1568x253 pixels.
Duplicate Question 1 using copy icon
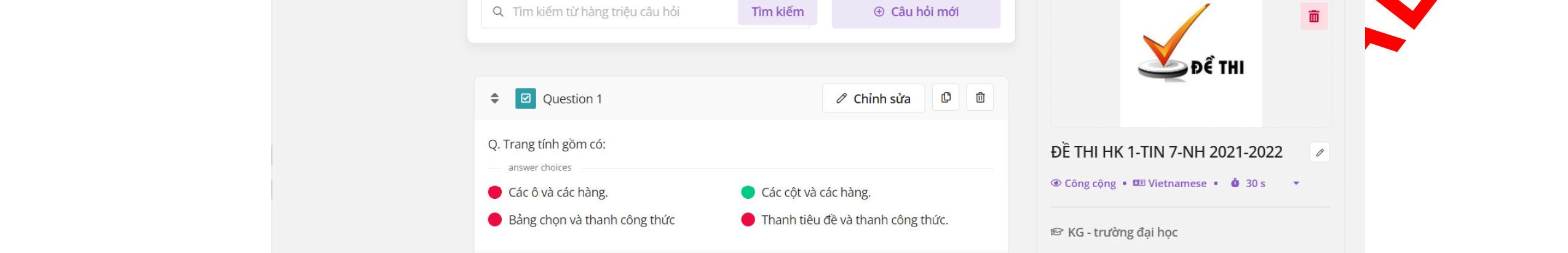(946, 98)
